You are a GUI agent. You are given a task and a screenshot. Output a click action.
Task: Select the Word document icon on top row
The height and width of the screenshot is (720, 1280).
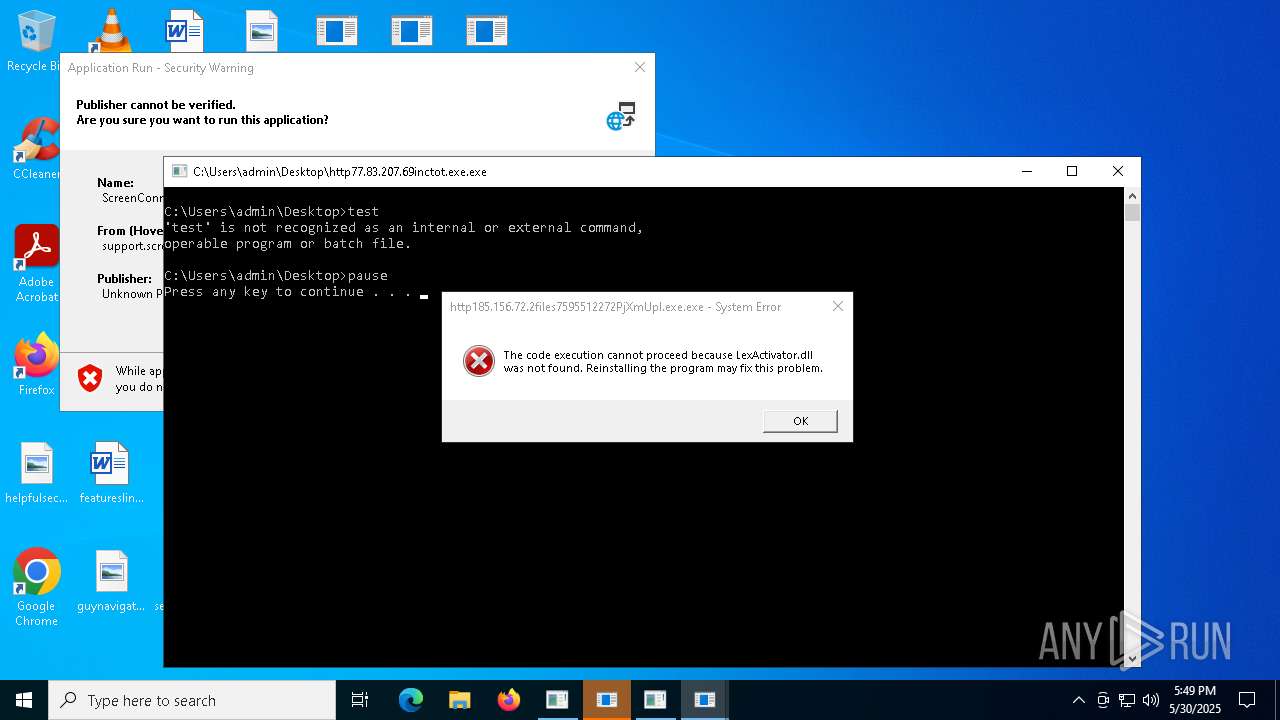[x=185, y=30]
